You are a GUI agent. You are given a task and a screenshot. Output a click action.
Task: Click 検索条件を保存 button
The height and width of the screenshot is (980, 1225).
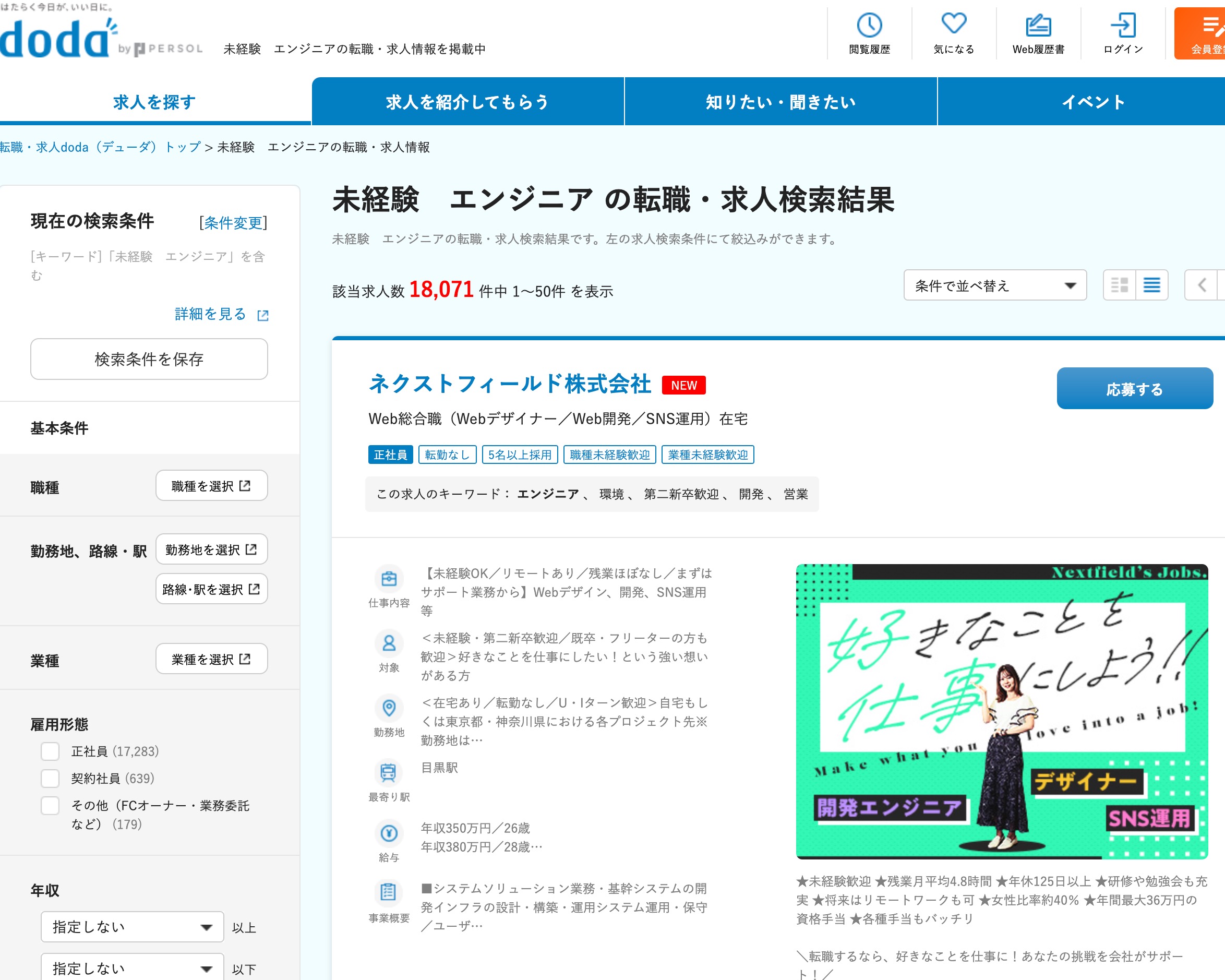149,359
